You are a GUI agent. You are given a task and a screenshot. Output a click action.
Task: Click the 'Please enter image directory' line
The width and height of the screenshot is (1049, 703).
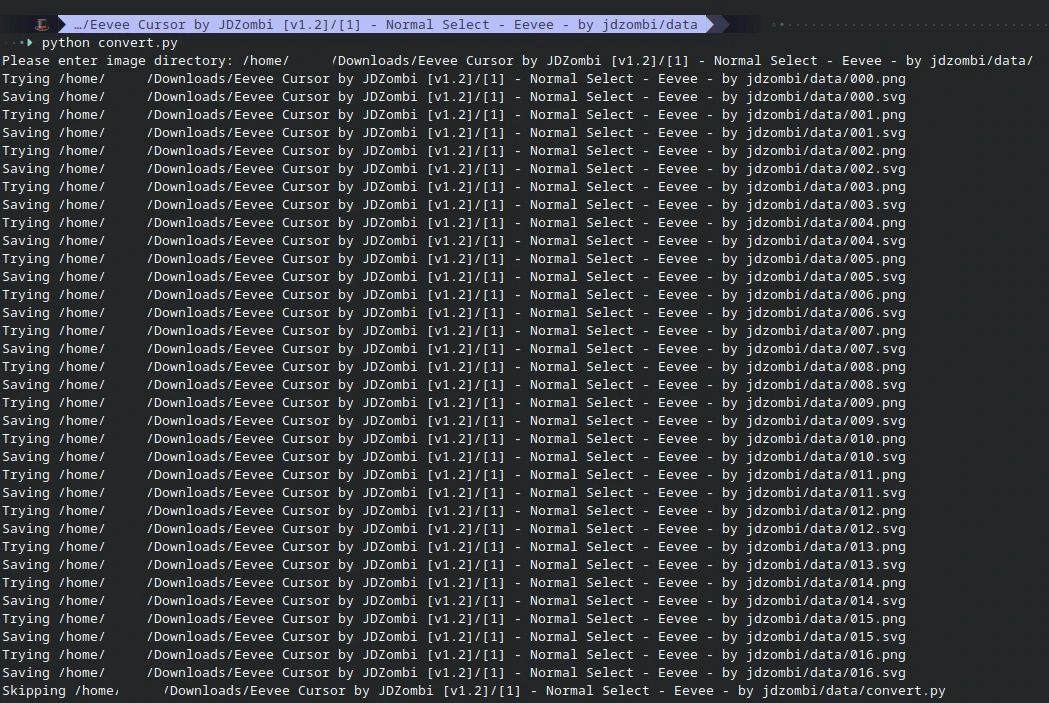(517, 61)
